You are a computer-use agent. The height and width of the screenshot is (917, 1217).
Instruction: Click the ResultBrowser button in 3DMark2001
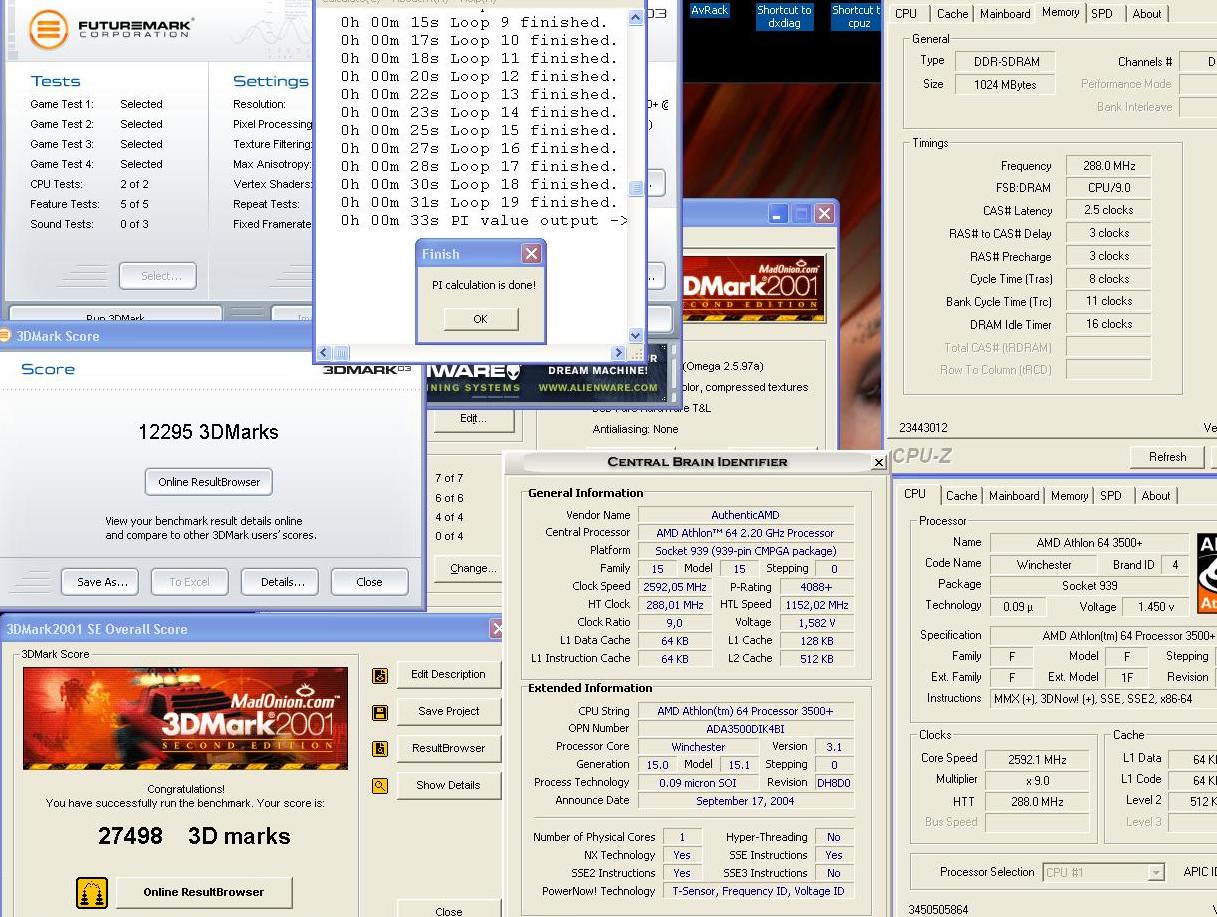tap(448, 749)
